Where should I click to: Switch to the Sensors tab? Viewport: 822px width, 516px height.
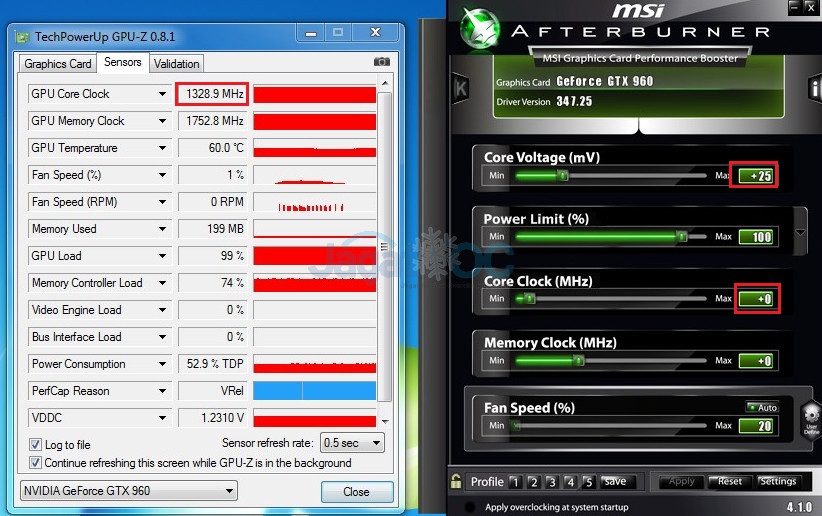coord(123,62)
